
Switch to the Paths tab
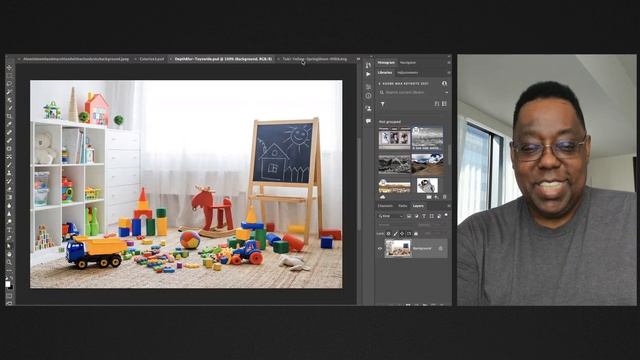pyautogui.click(x=402, y=206)
